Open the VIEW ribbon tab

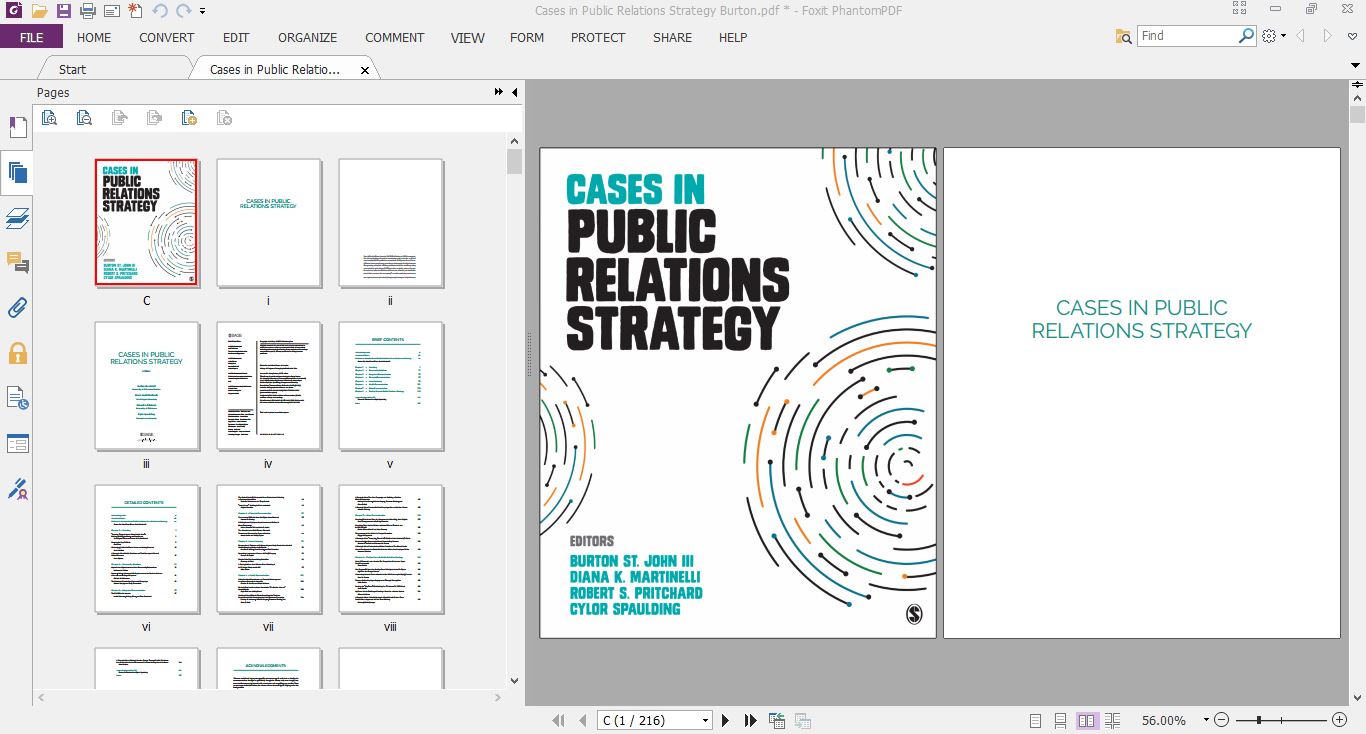coord(467,37)
